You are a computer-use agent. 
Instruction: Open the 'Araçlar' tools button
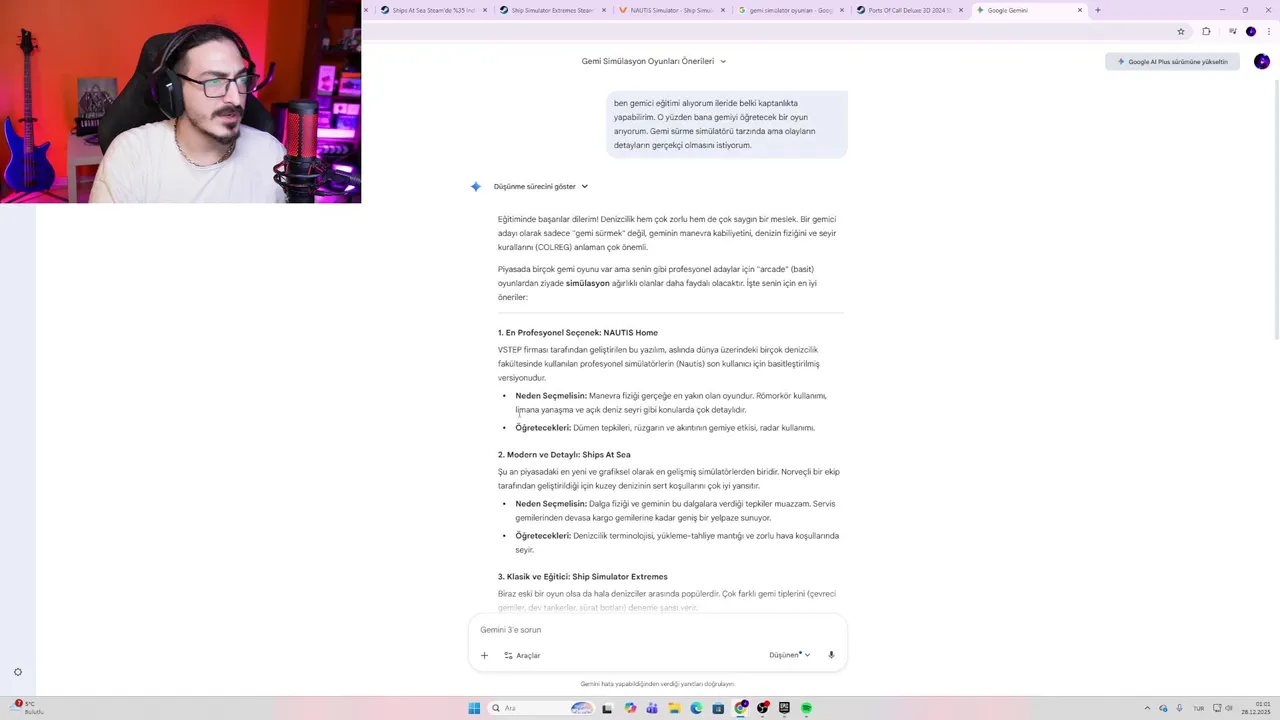pos(522,655)
